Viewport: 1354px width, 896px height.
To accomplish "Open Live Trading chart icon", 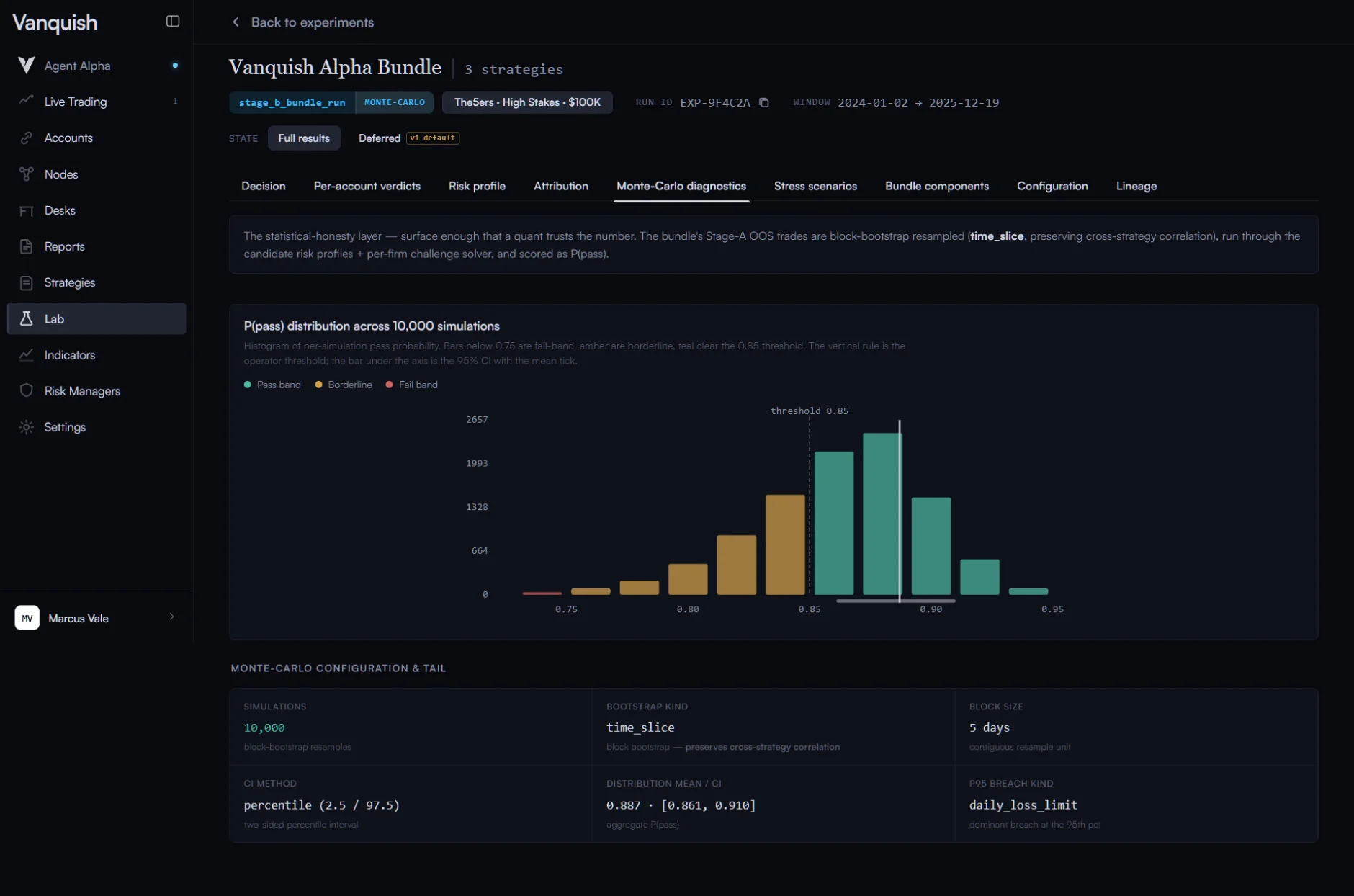I will point(27,102).
